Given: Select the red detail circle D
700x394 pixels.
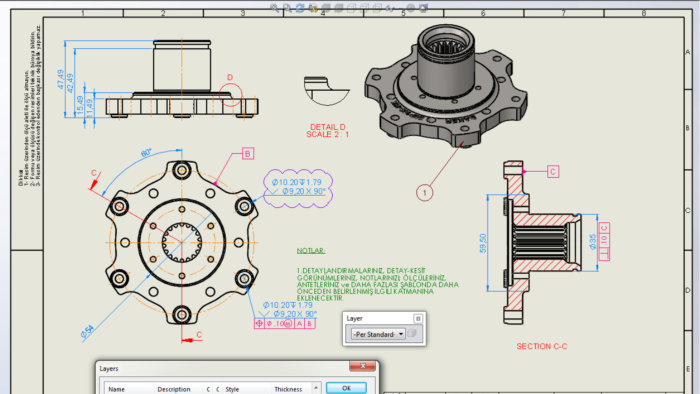Looking at the screenshot, I should click(x=230, y=95).
